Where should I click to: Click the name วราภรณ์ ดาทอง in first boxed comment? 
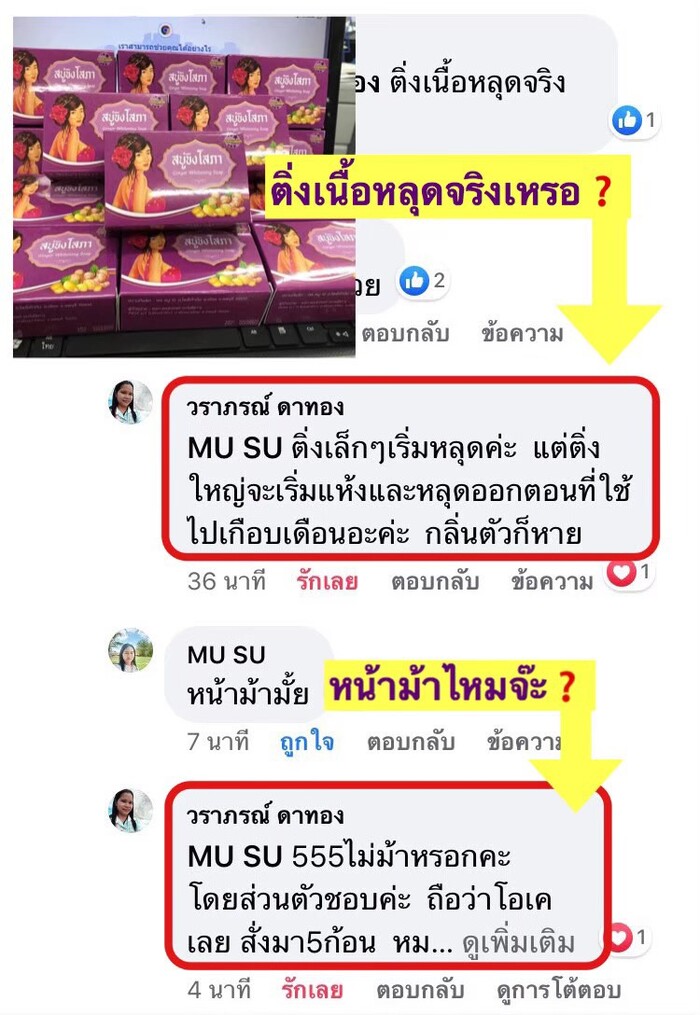265,407
